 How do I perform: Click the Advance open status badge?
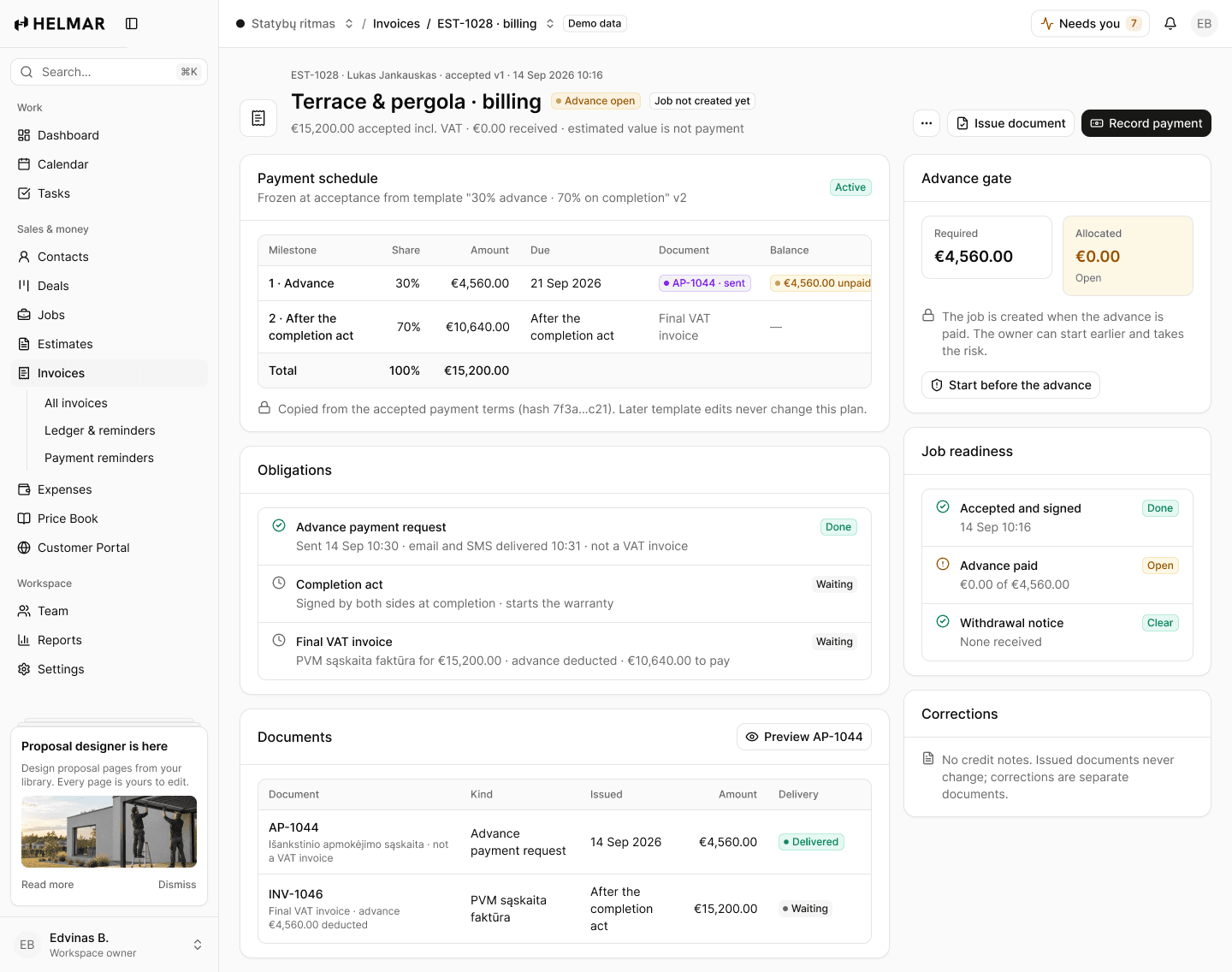[x=595, y=101]
